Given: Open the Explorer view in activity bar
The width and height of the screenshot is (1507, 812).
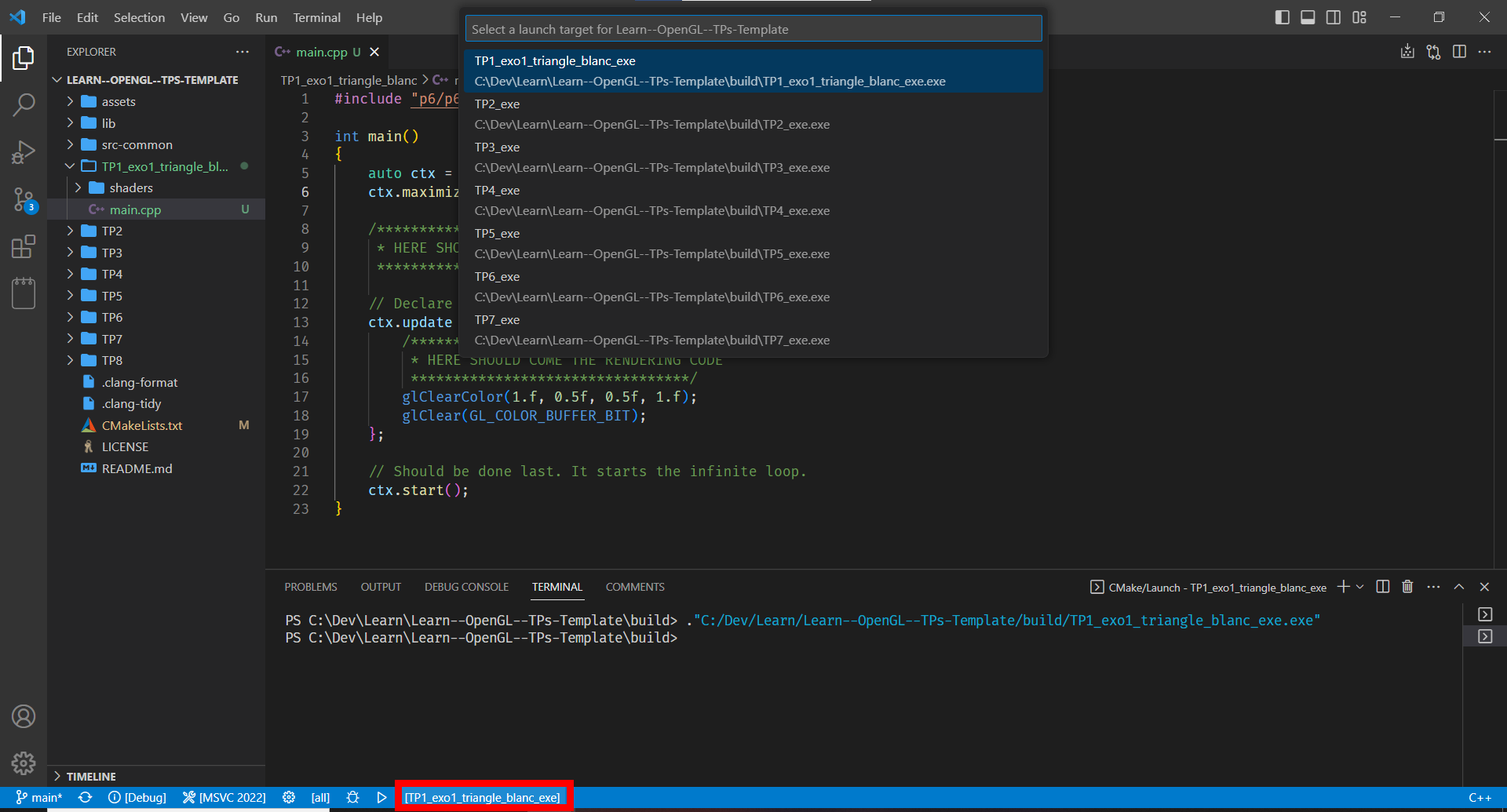Looking at the screenshot, I should [24, 57].
